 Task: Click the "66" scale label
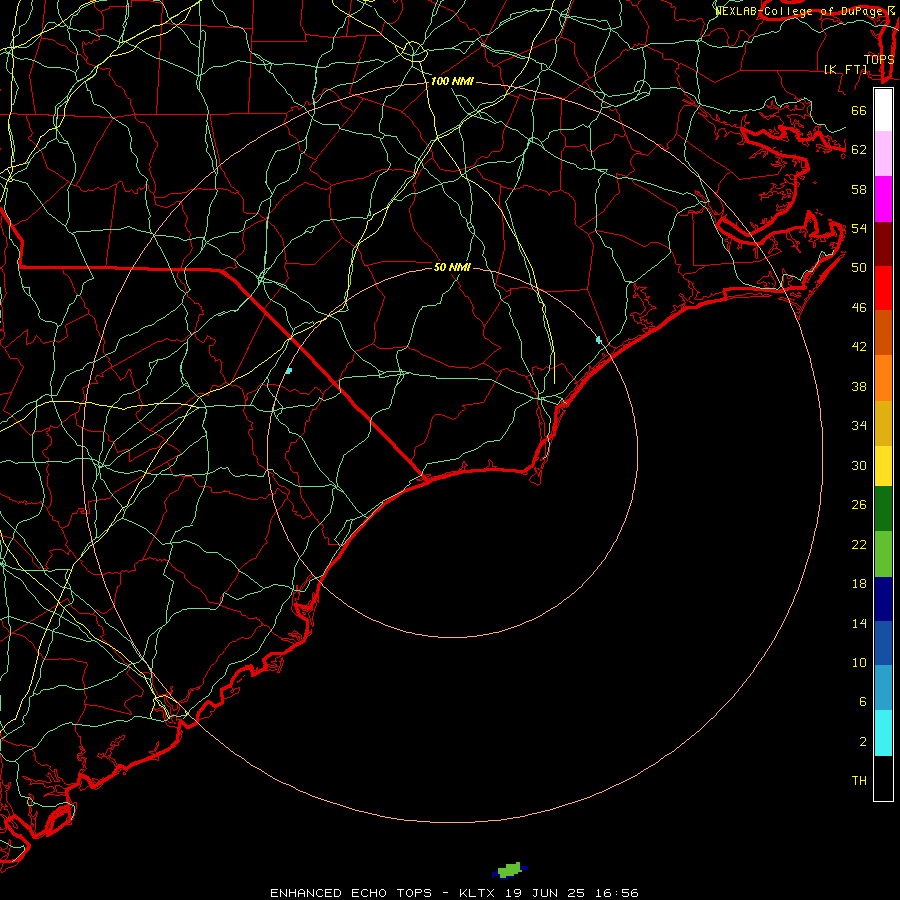point(859,110)
